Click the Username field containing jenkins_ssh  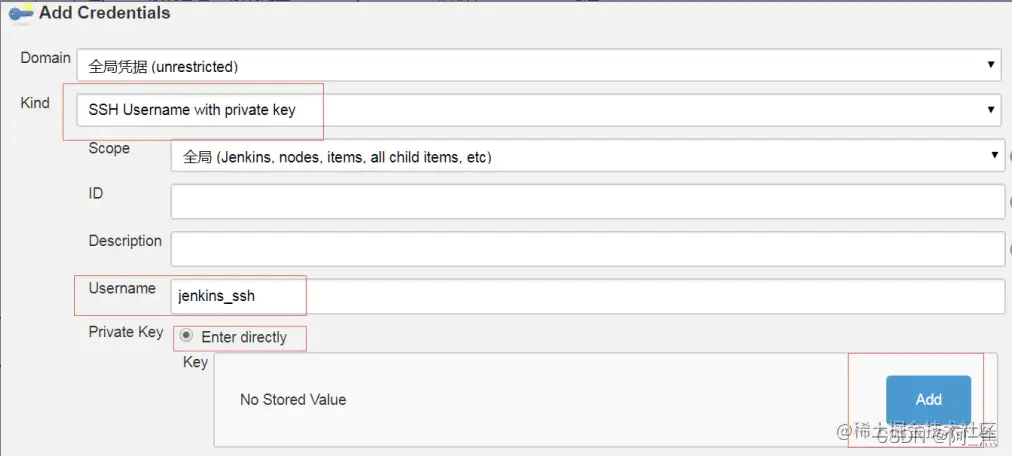(x=588, y=296)
